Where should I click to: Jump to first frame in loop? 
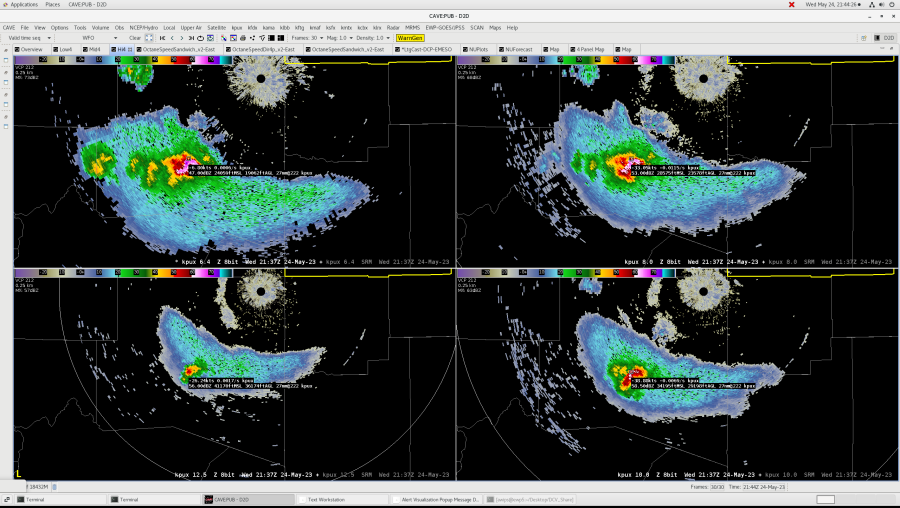pos(162,38)
